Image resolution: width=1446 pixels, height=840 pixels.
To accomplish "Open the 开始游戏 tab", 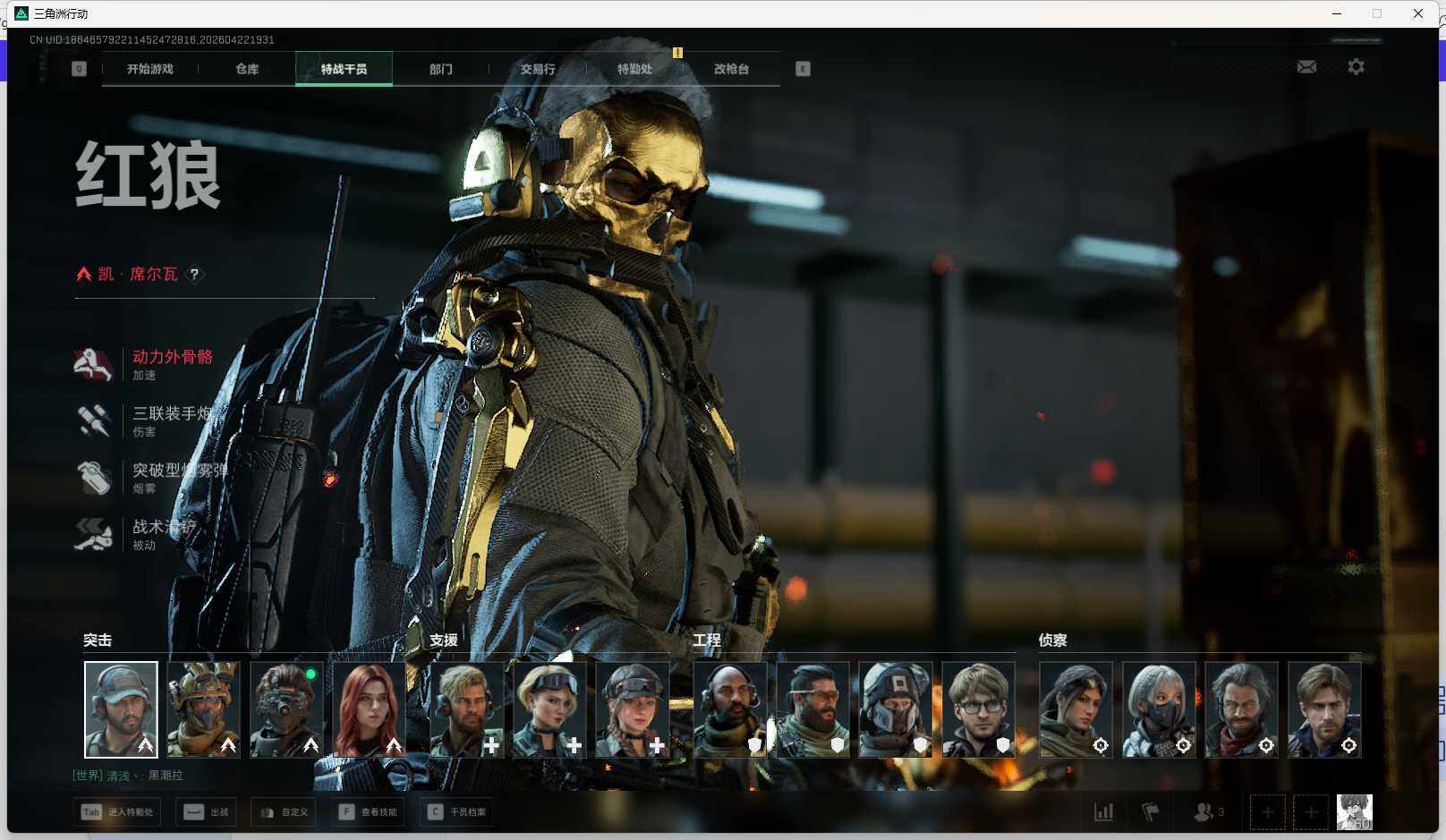I will point(149,69).
